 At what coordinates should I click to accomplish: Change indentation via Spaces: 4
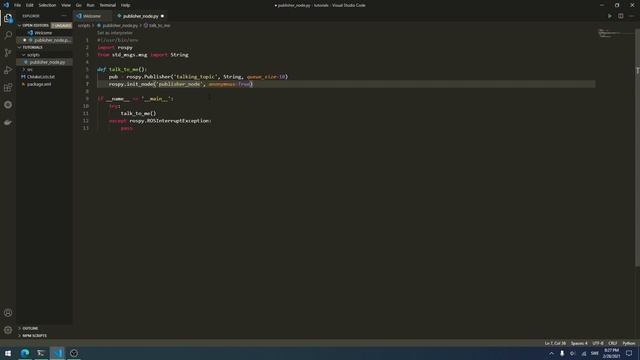(579, 343)
